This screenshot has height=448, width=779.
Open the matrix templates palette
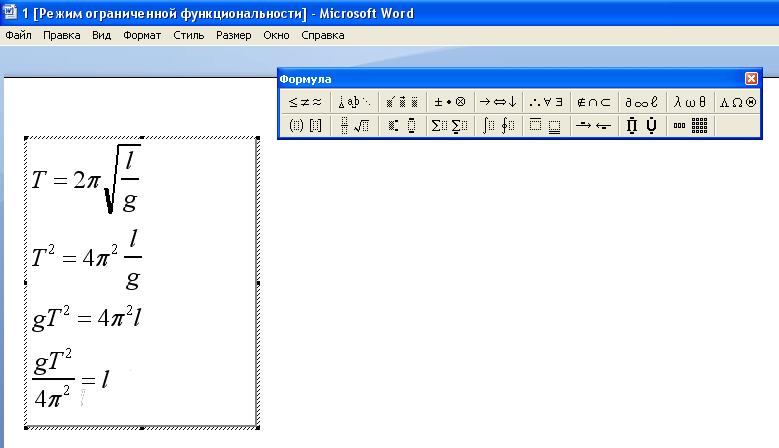(690, 126)
